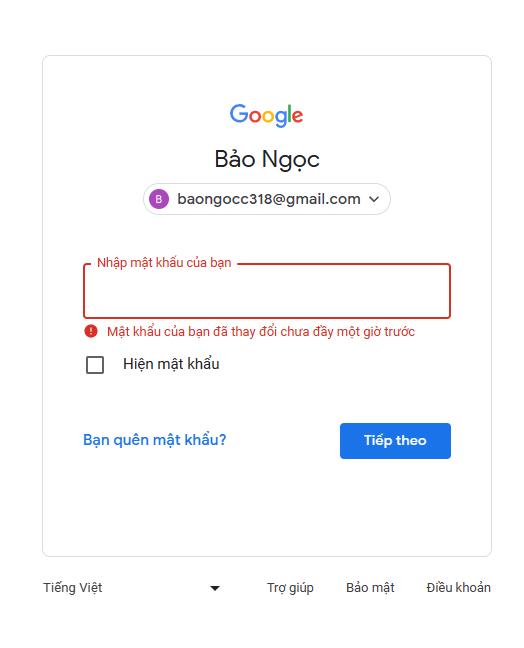Click the Bảo Ngọc name heading
Screen dimensions: 524x648
[x=267, y=160]
